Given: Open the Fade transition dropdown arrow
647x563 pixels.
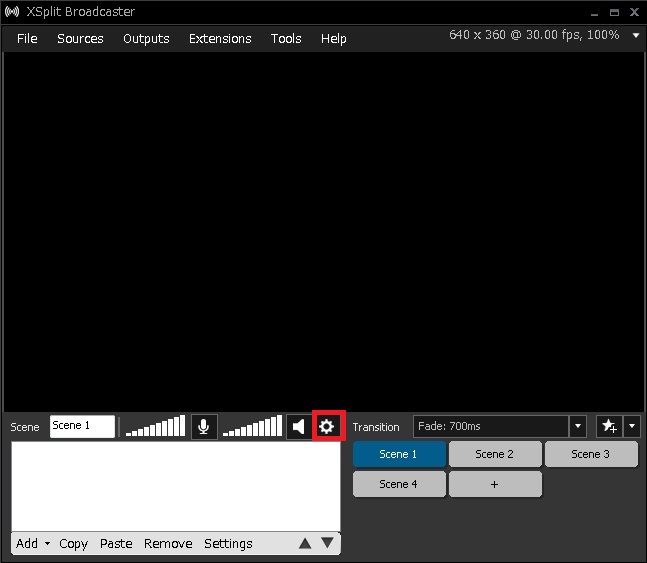Looking at the screenshot, I should pyautogui.click(x=578, y=426).
